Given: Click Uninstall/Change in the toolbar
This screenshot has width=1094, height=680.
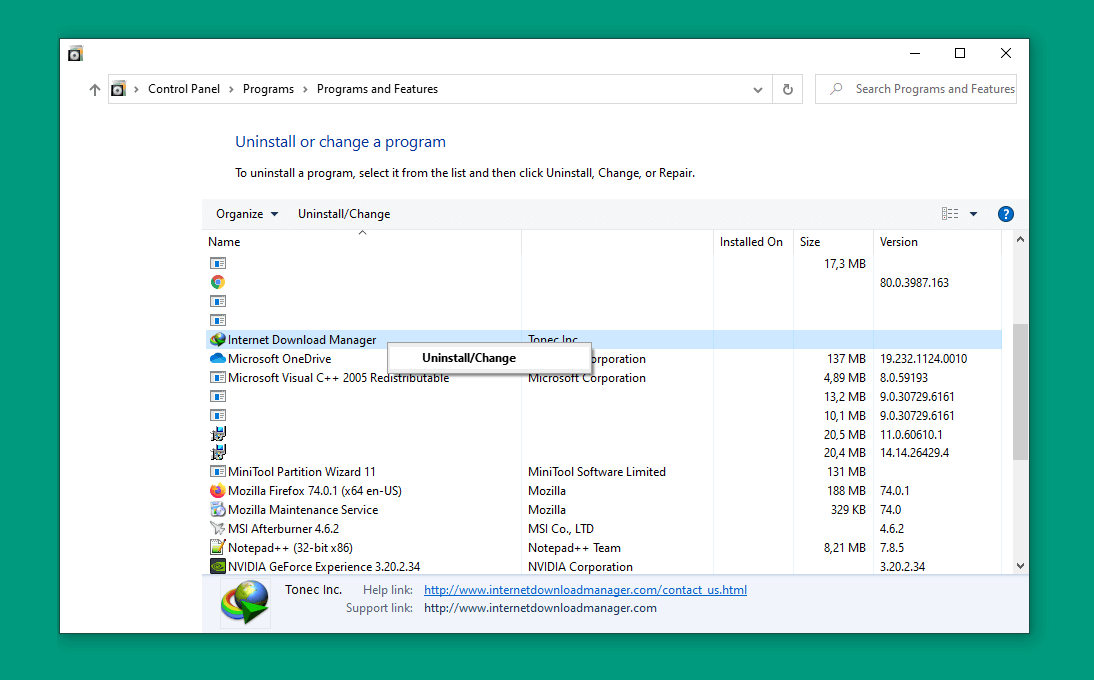Looking at the screenshot, I should pos(344,214).
